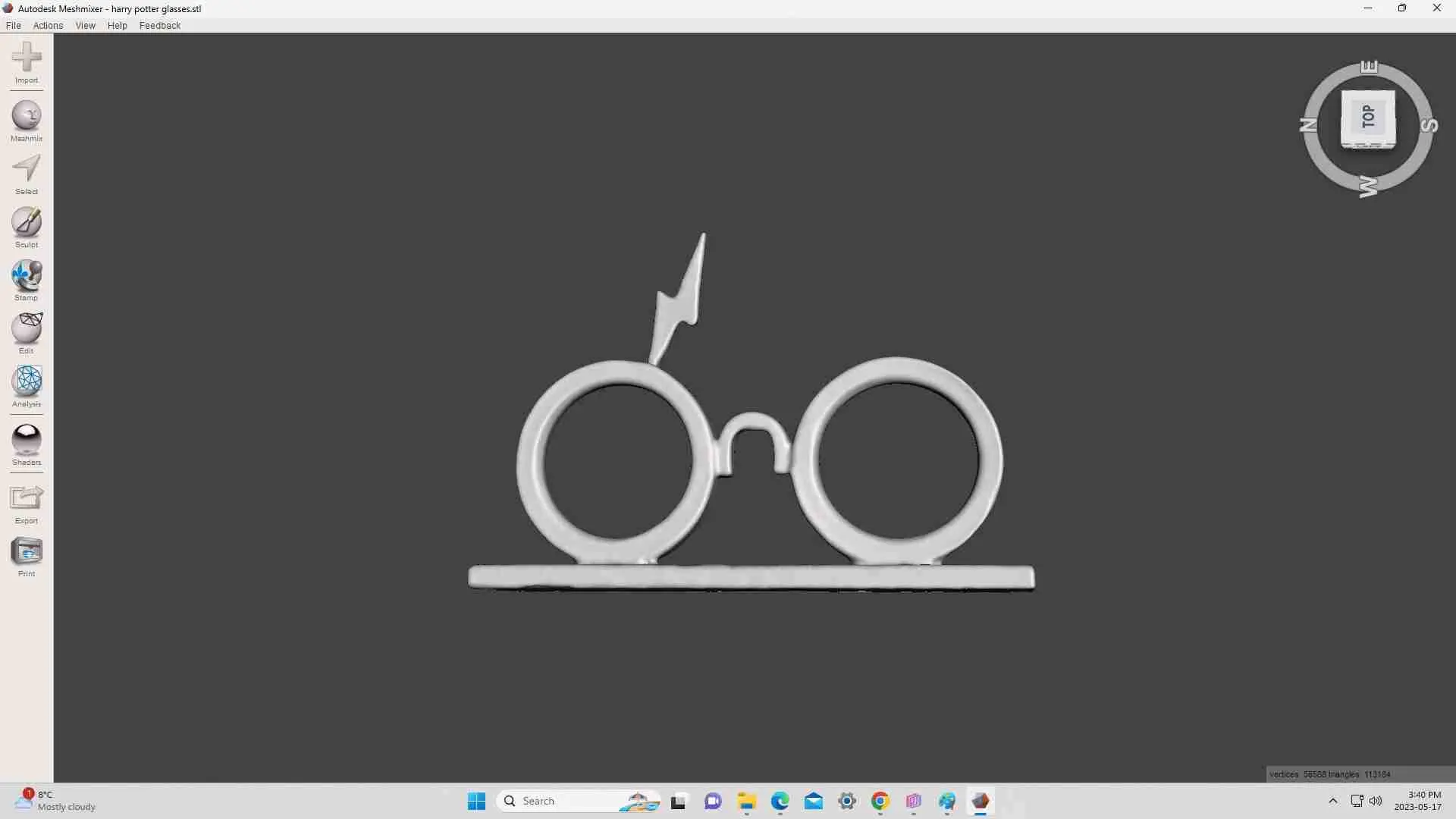Click the vertices and triangles count readout
The height and width of the screenshot is (819, 1456).
1330,774
